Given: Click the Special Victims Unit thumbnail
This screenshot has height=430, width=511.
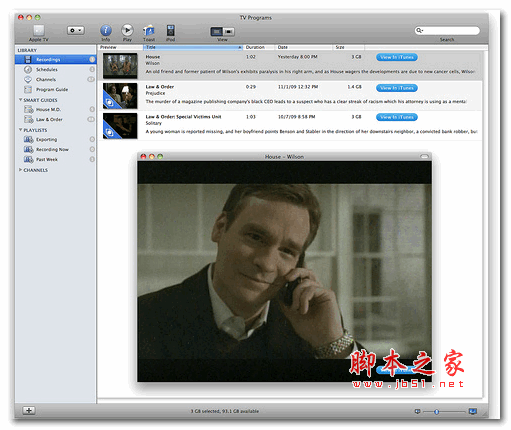Looking at the screenshot, I should coord(120,126).
